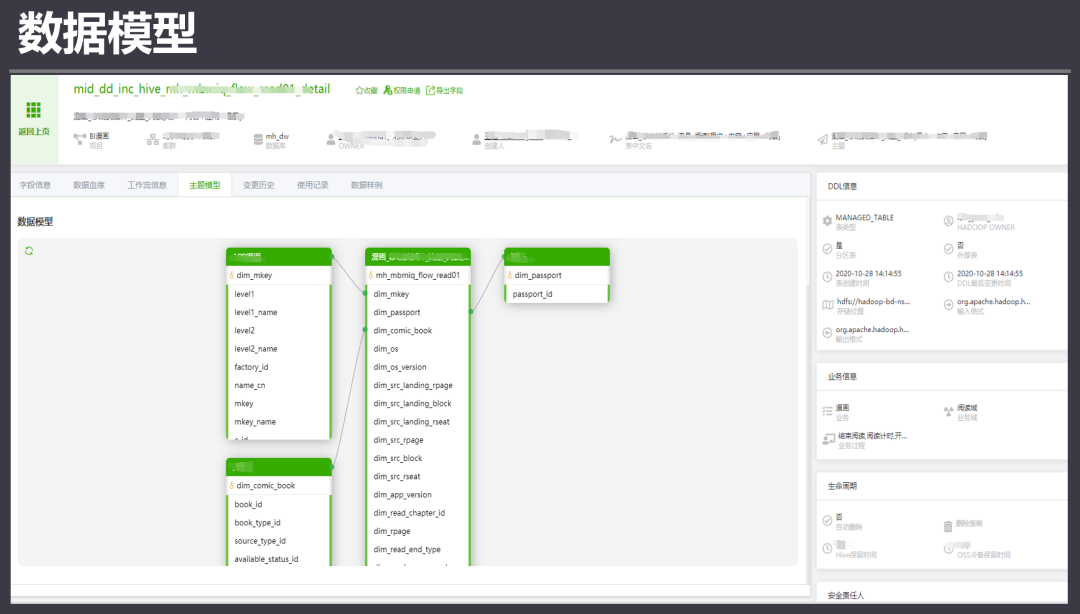Click the map icon beside 存储位置
The width and height of the screenshot is (1080, 614).
click(827, 305)
